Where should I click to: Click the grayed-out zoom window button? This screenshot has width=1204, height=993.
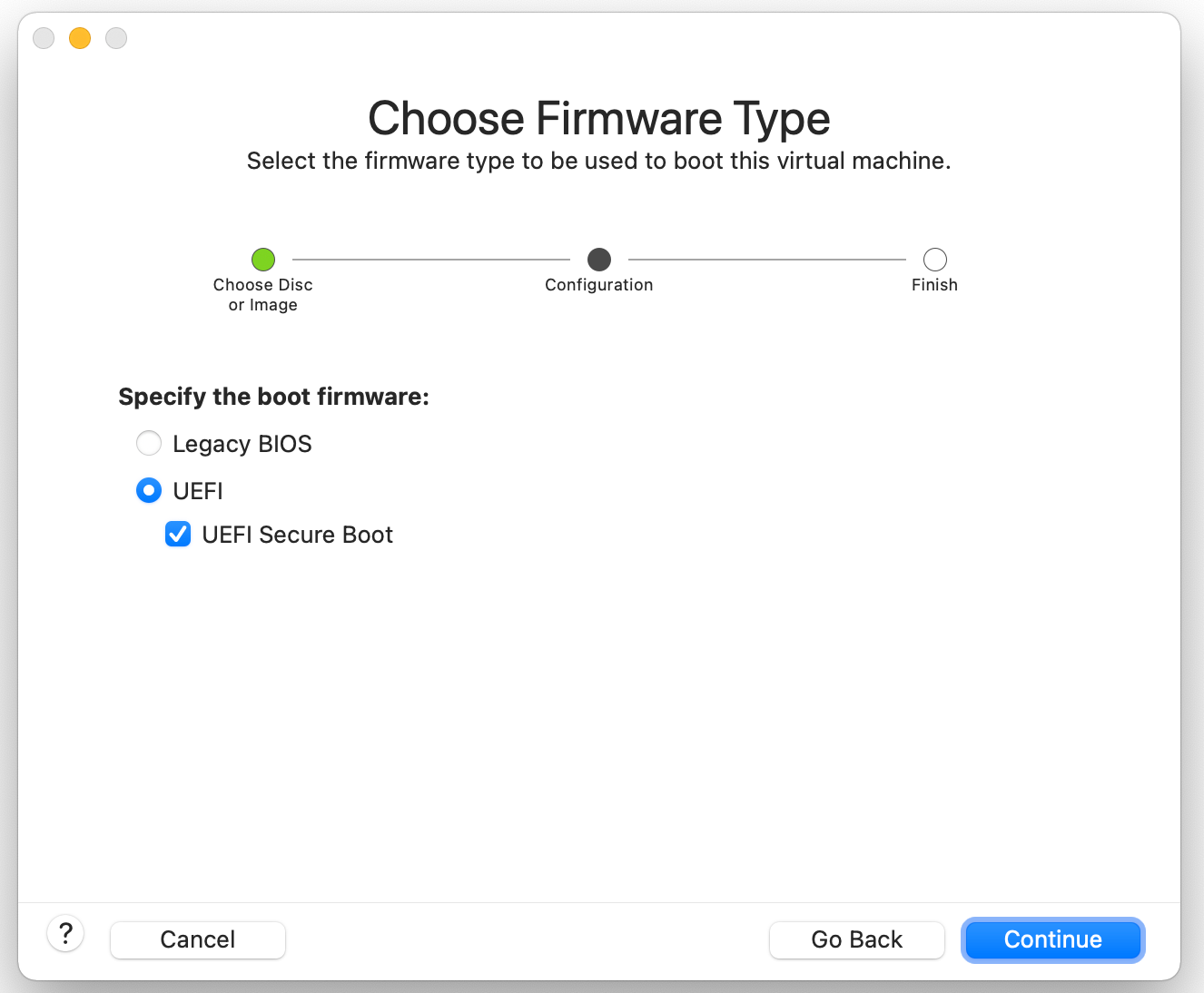click(x=116, y=38)
